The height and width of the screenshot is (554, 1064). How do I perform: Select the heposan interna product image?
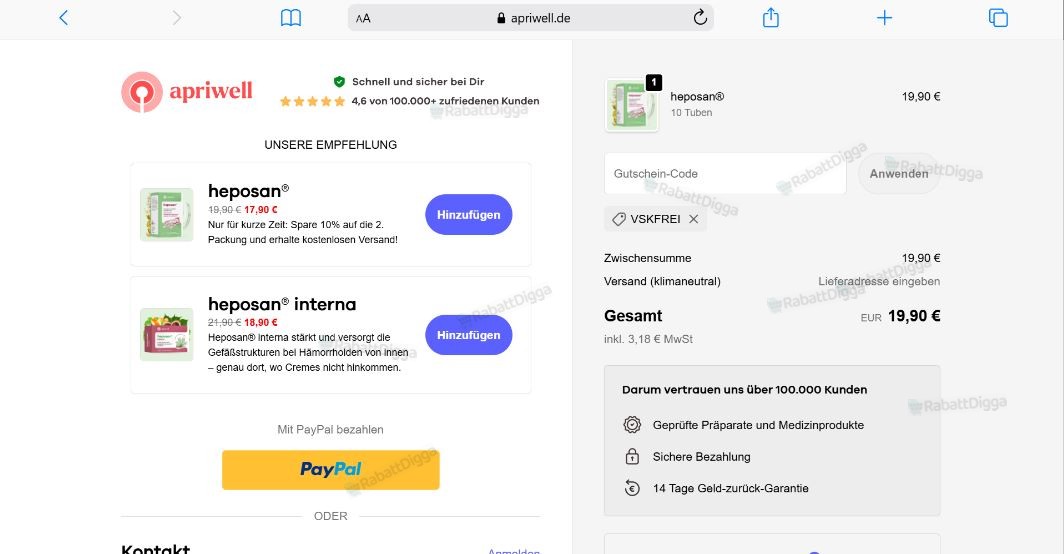(166, 334)
